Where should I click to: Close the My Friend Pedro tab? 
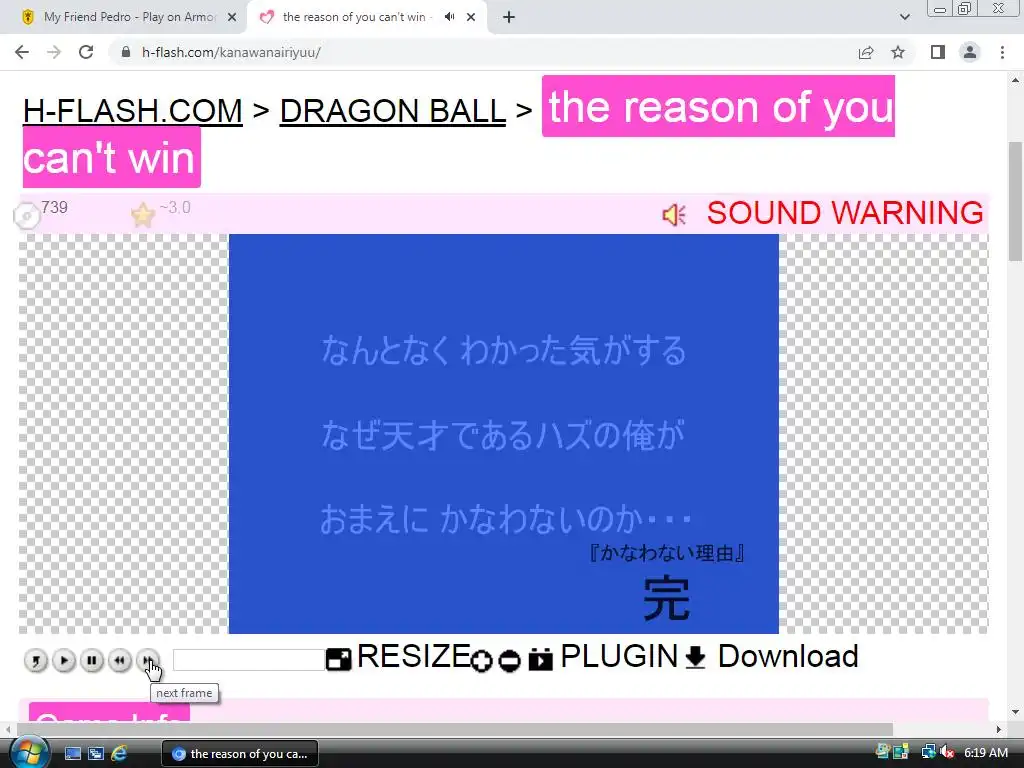point(232,18)
